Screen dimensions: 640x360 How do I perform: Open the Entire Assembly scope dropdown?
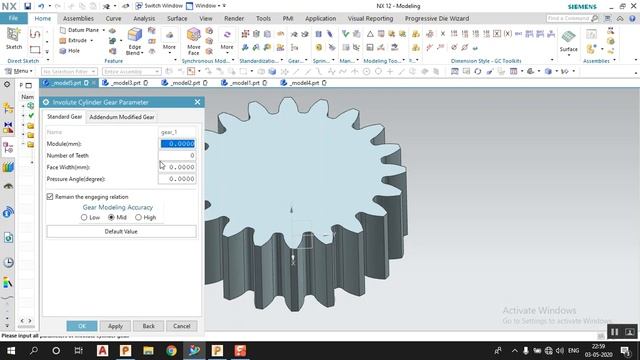coord(131,71)
